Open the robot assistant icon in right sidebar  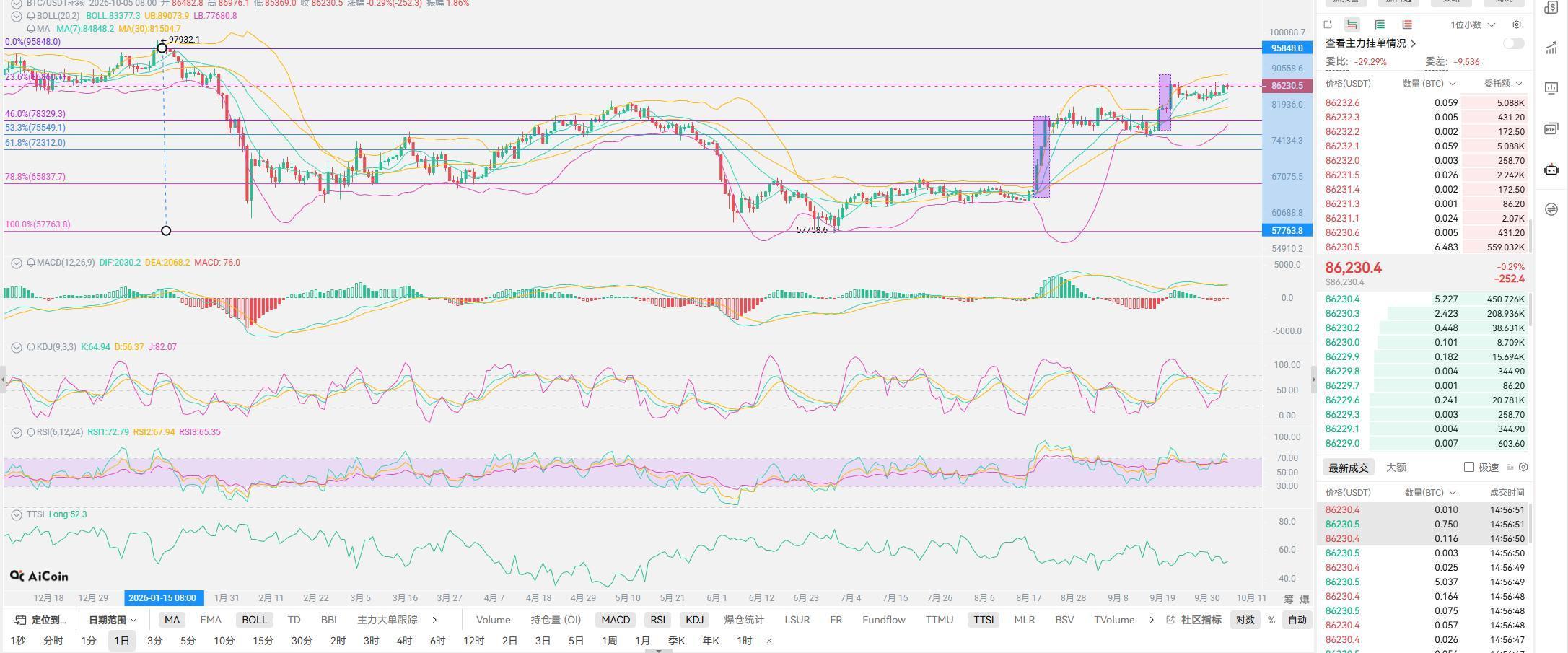point(1551,170)
